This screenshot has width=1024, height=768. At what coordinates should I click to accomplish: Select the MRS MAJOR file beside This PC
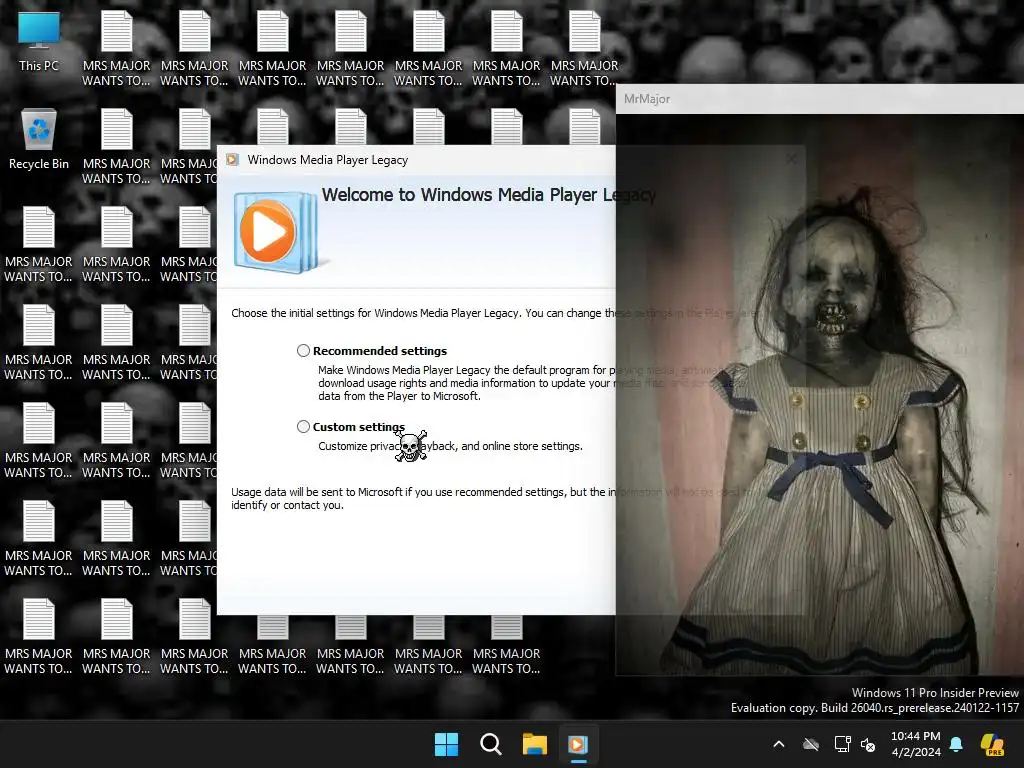click(x=116, y=48)
